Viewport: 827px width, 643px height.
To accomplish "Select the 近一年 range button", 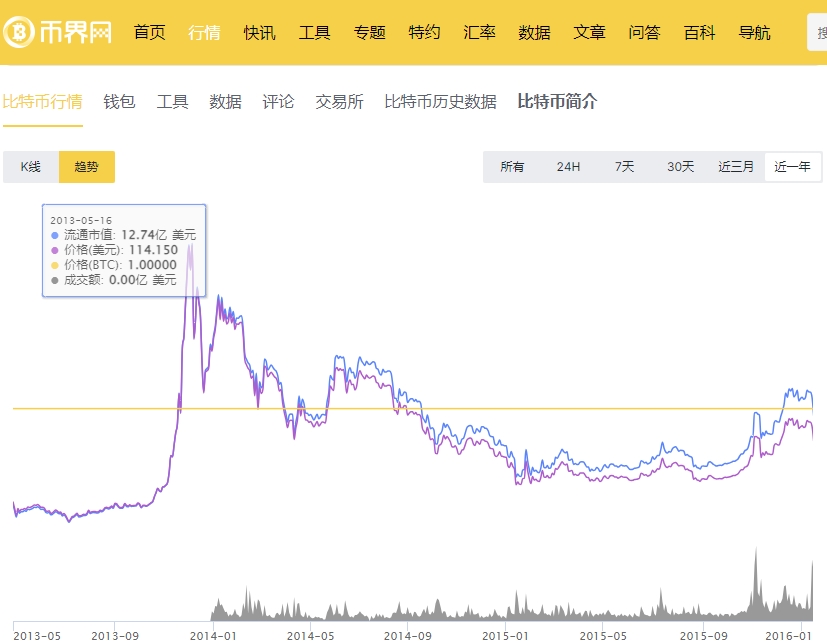I will 792,167.
